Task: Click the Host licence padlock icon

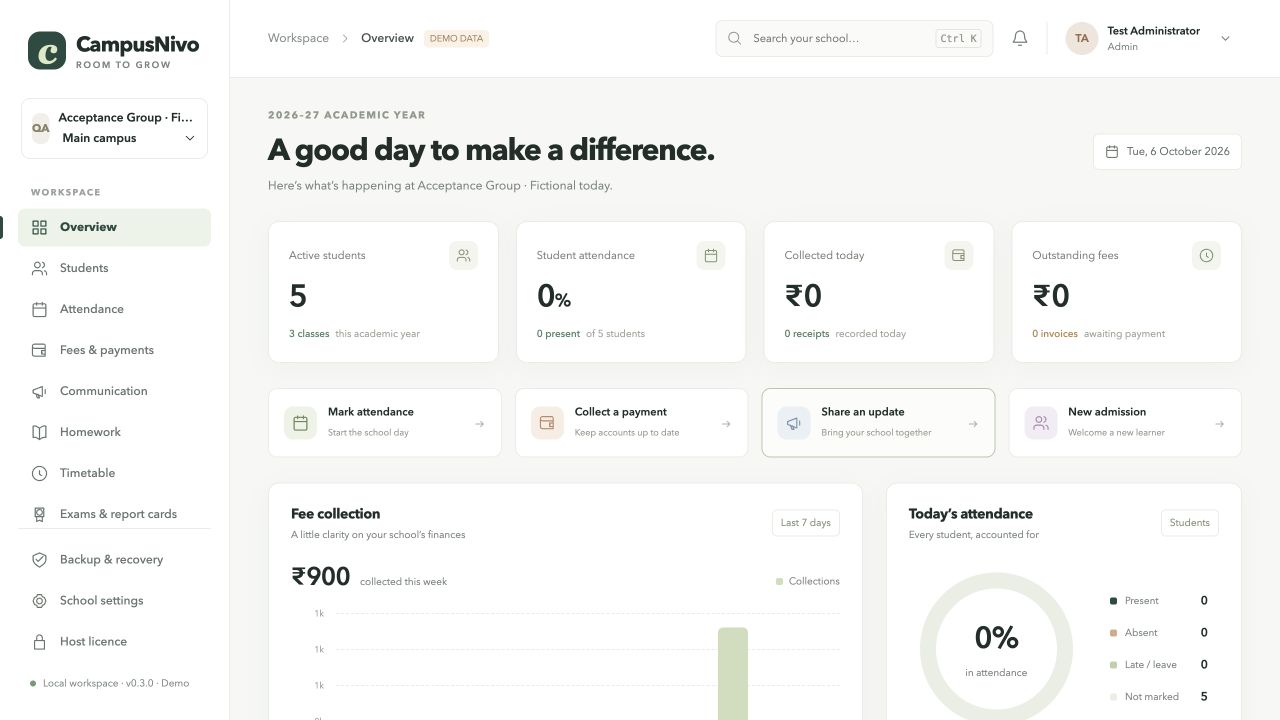Action: [x=39, y=642]
